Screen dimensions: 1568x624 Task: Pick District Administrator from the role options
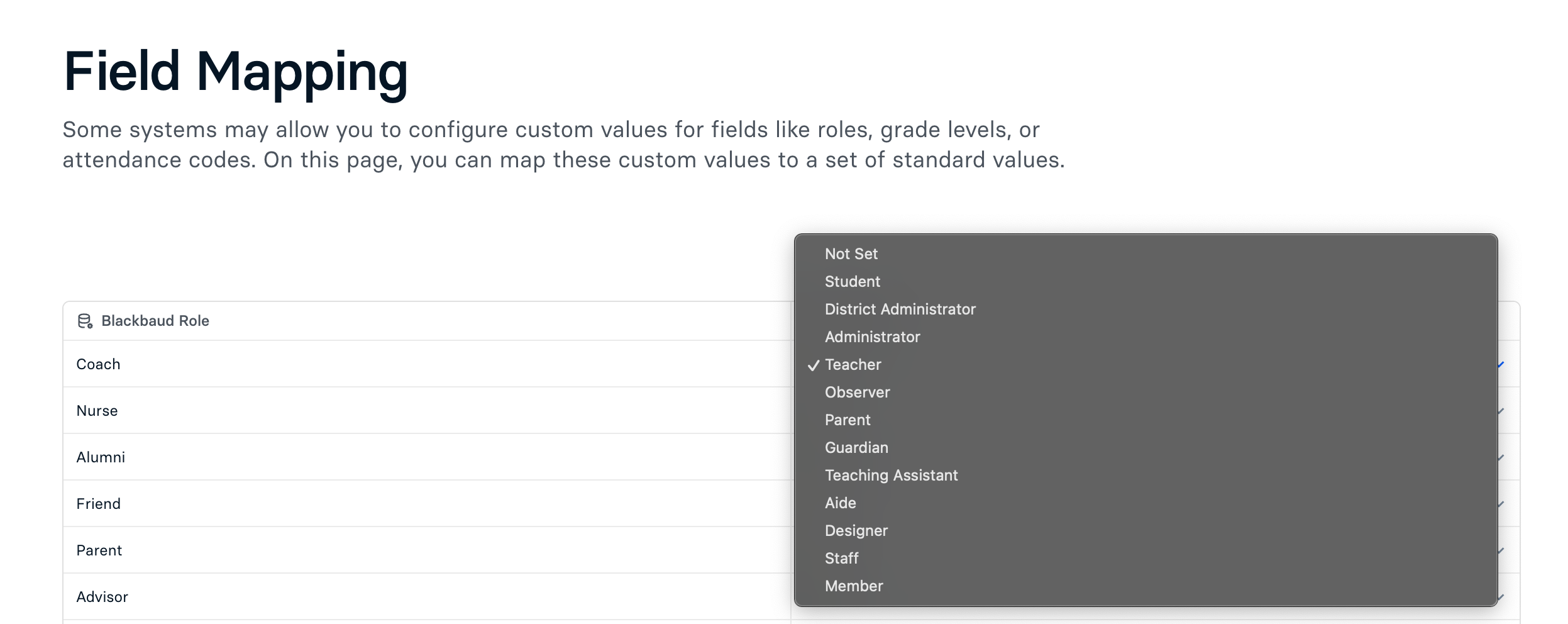click(900, 309)
